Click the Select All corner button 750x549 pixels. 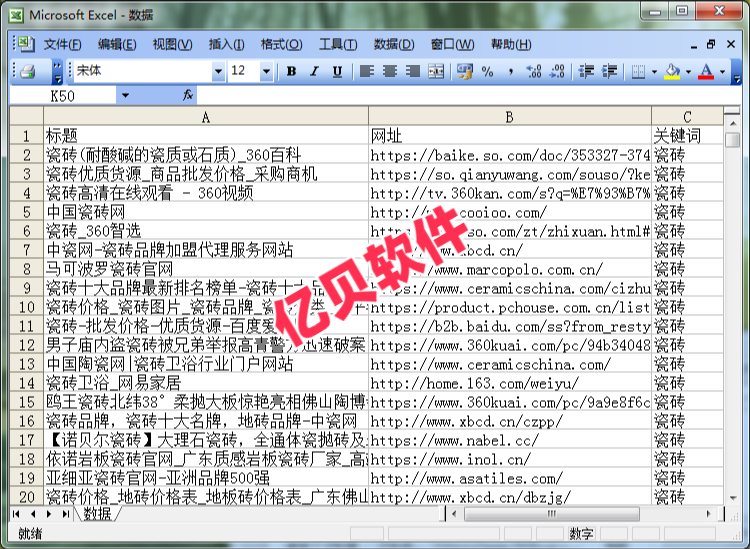click(26, 117)
